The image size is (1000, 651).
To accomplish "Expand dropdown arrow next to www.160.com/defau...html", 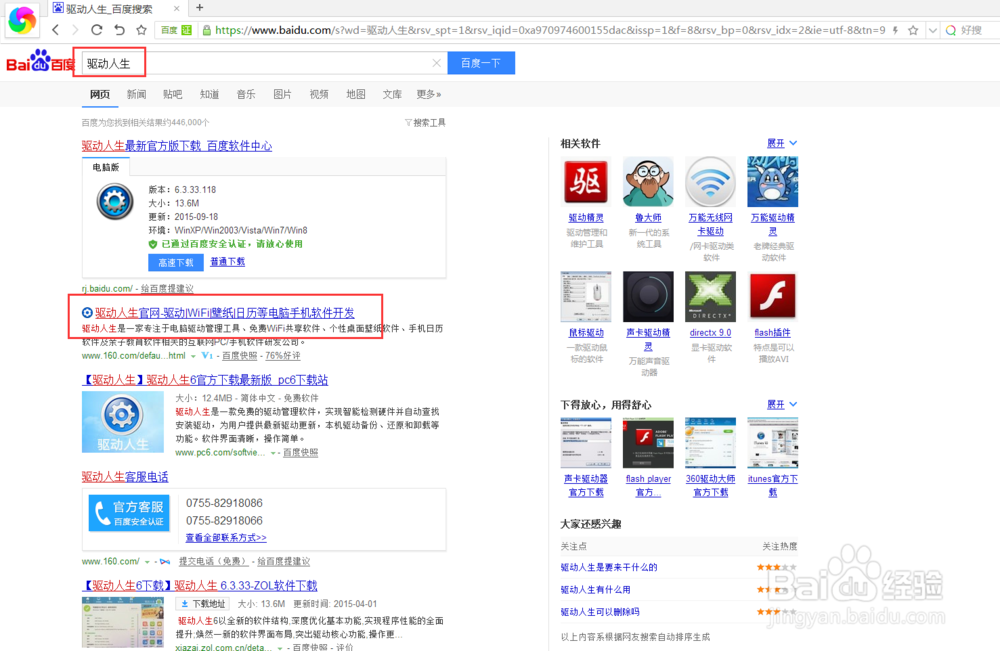I will click(x=193, y=356).
